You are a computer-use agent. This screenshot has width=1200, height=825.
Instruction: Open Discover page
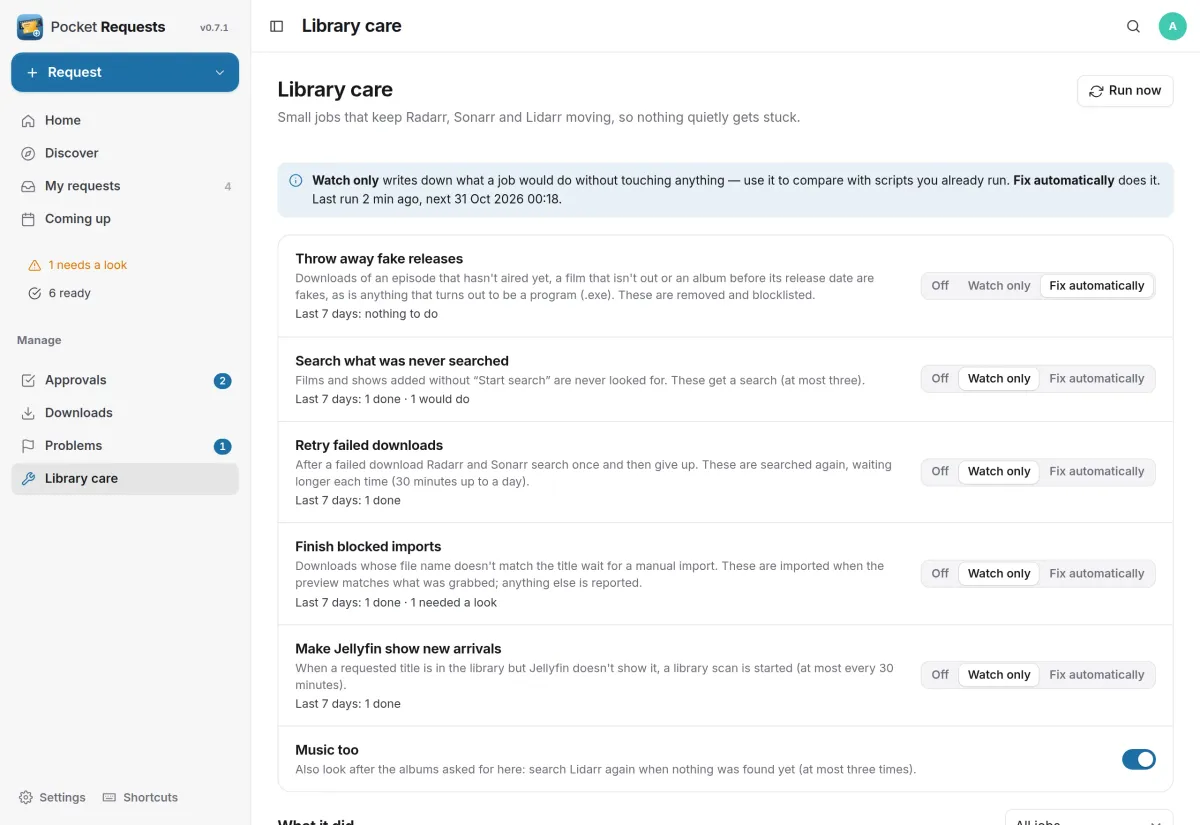tap(125, 153)
